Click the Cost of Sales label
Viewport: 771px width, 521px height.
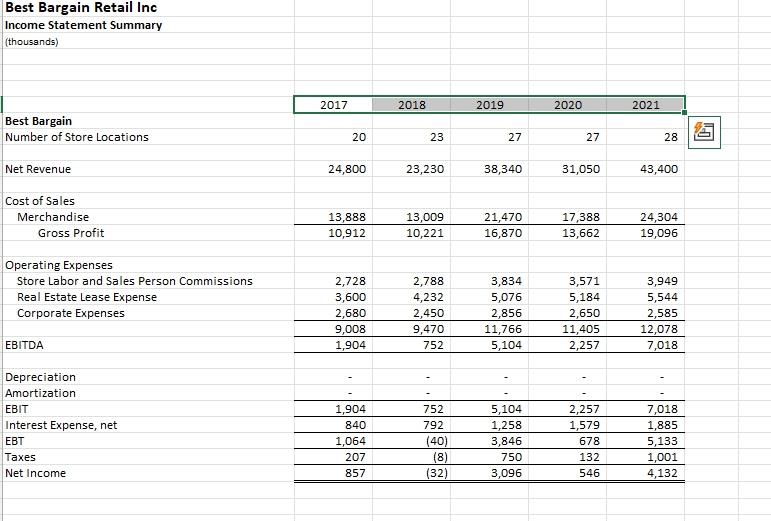click(40, 201)
